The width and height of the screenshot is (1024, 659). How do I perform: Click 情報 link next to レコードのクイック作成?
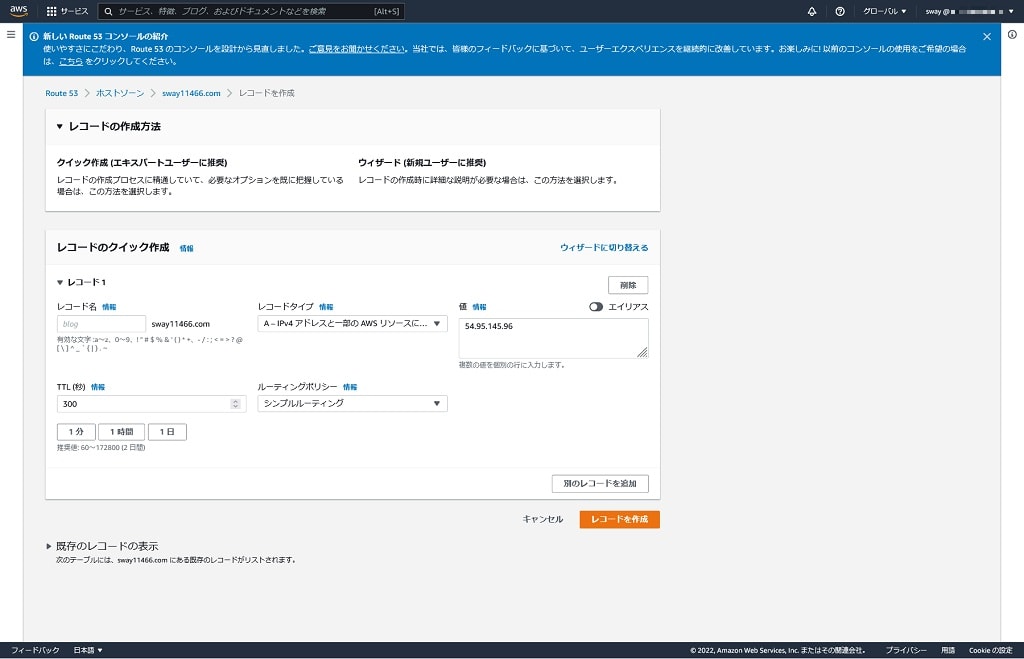(x=187, y=248)
